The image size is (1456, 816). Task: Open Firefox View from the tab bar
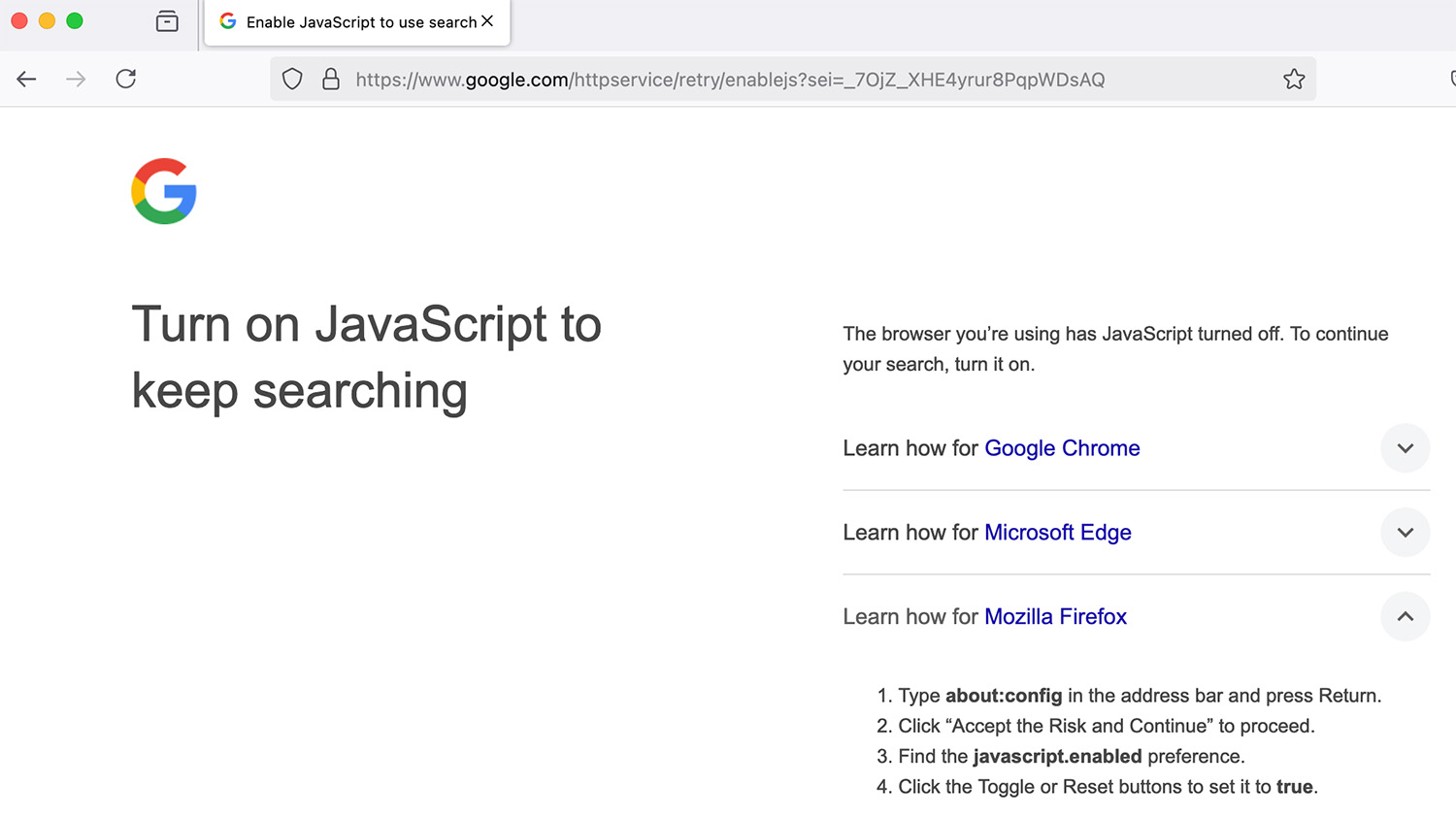167,21
